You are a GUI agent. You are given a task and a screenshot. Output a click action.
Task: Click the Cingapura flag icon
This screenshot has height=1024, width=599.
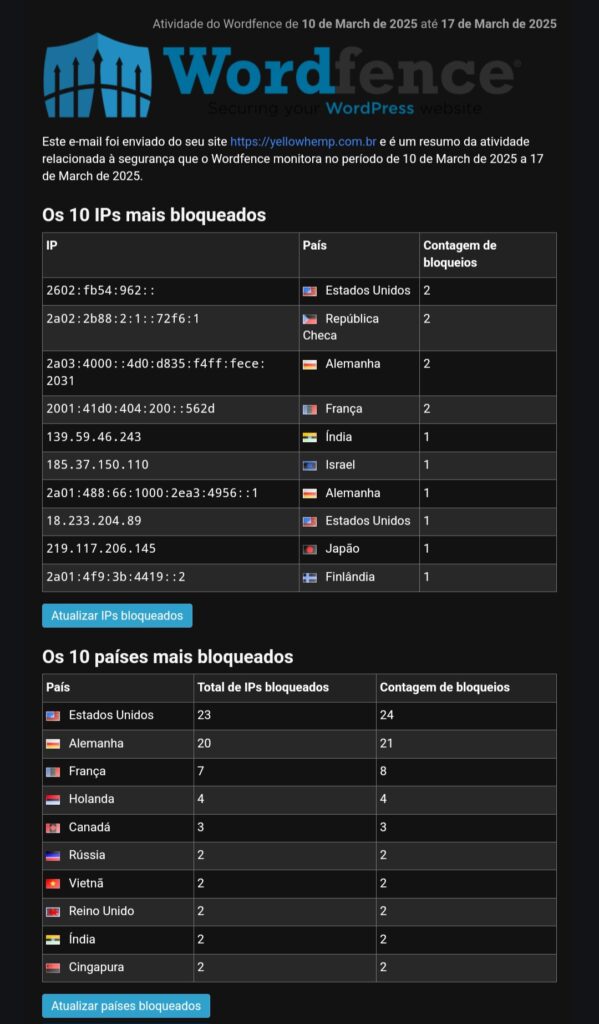click(x=53, y=968)
